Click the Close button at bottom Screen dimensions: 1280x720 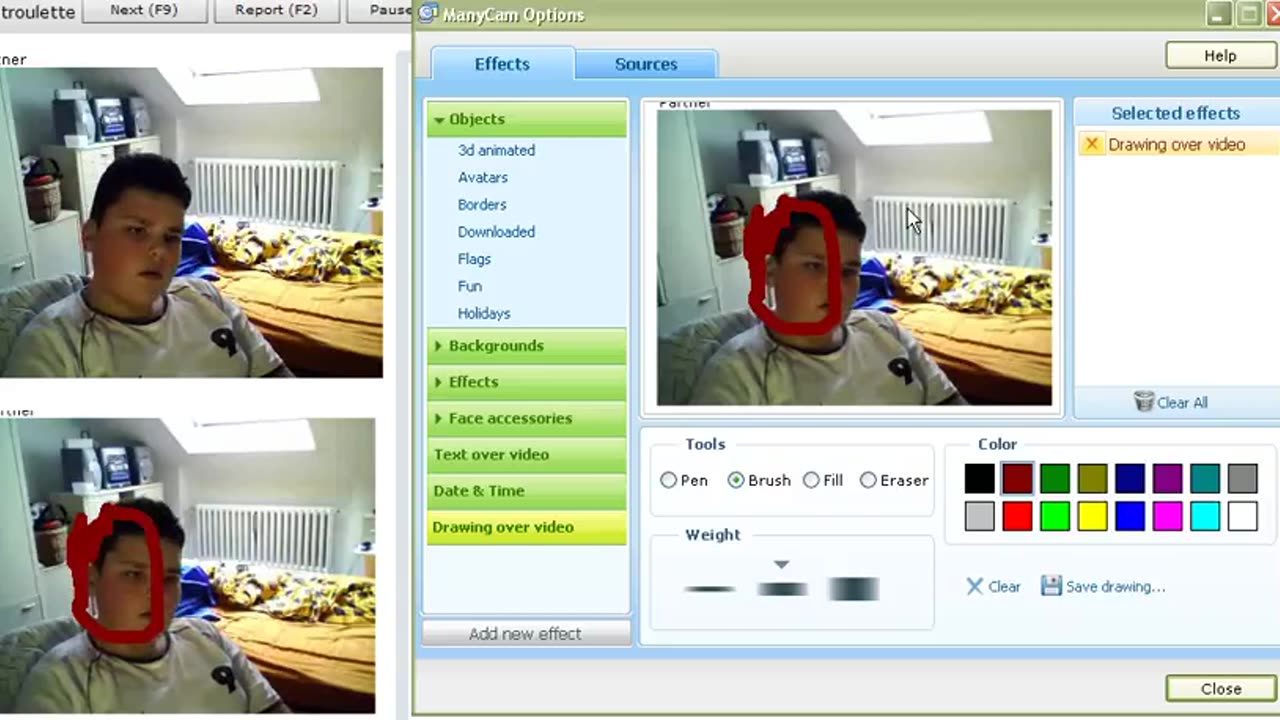pyautogui.click(x=1221, y=689)
